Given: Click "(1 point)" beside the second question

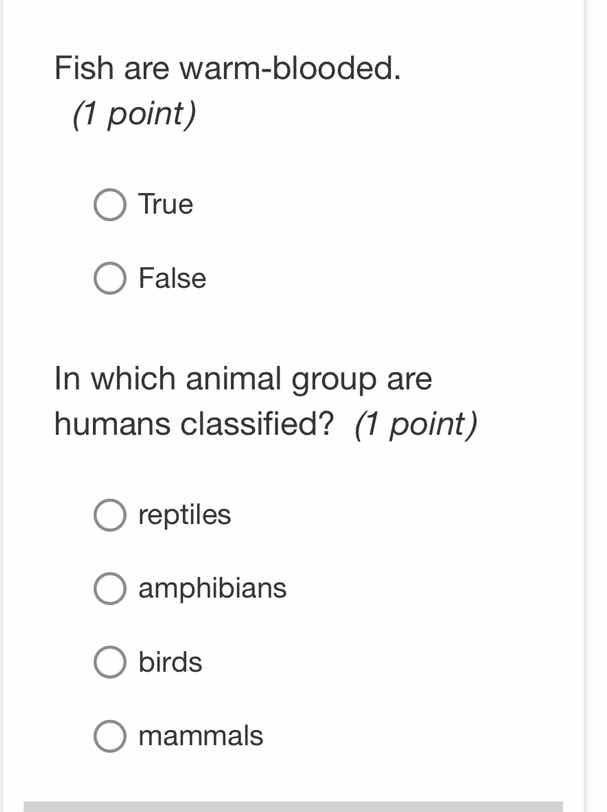Looking at the screenshot, I should click(x=413, y=423).
